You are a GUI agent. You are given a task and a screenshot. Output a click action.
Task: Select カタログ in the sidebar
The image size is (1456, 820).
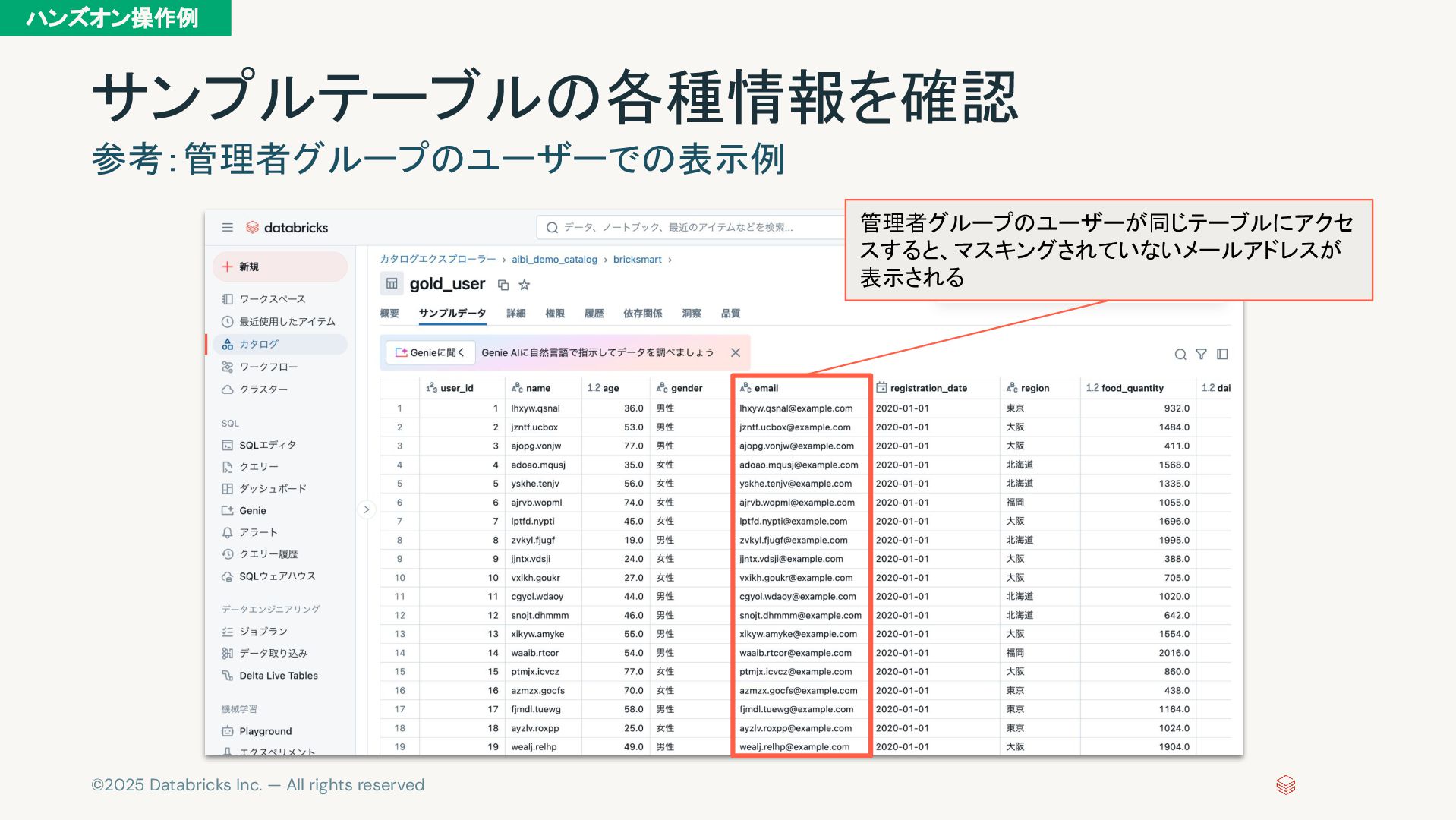coord(280,345)
